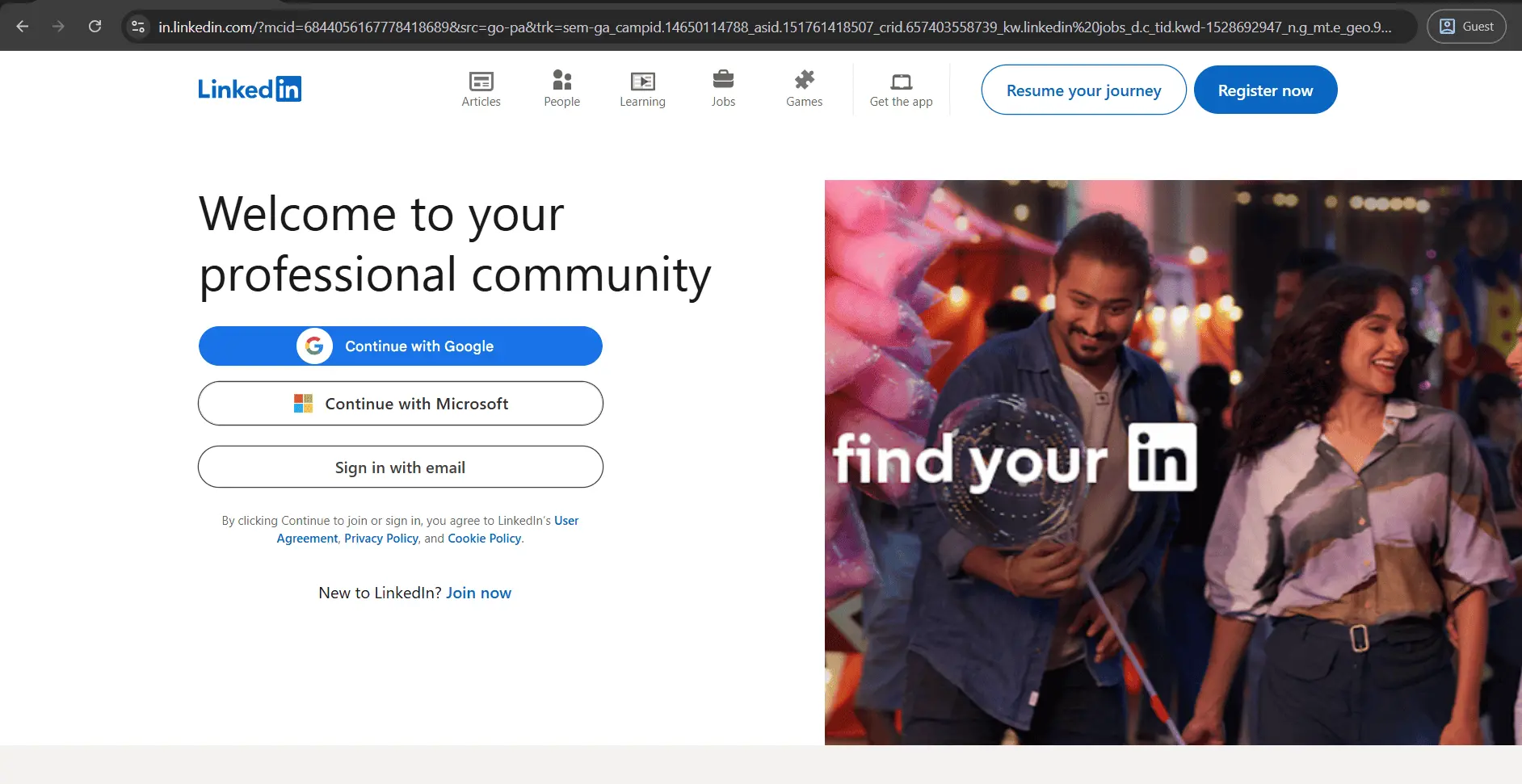View the Privacy Policy

[380, 538]
